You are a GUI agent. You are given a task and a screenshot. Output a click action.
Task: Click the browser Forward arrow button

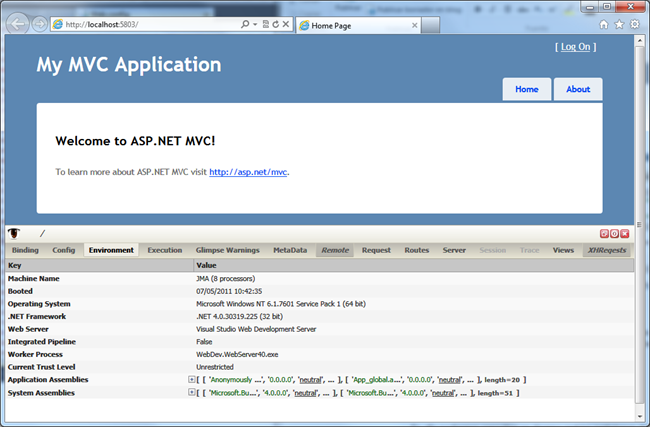pos(39,24)
